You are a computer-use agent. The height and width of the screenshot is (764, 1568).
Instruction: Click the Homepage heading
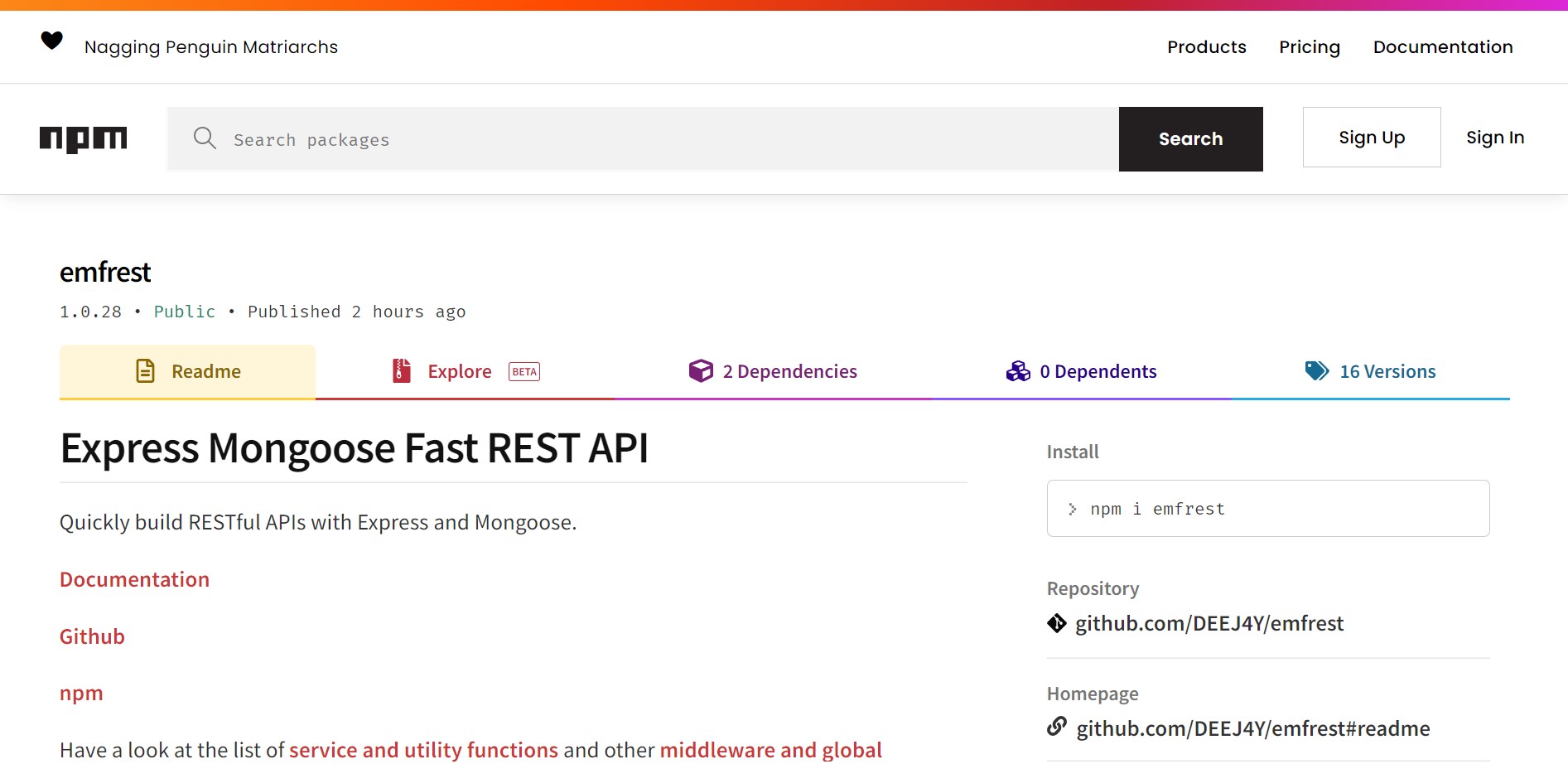pos(1093,694)
